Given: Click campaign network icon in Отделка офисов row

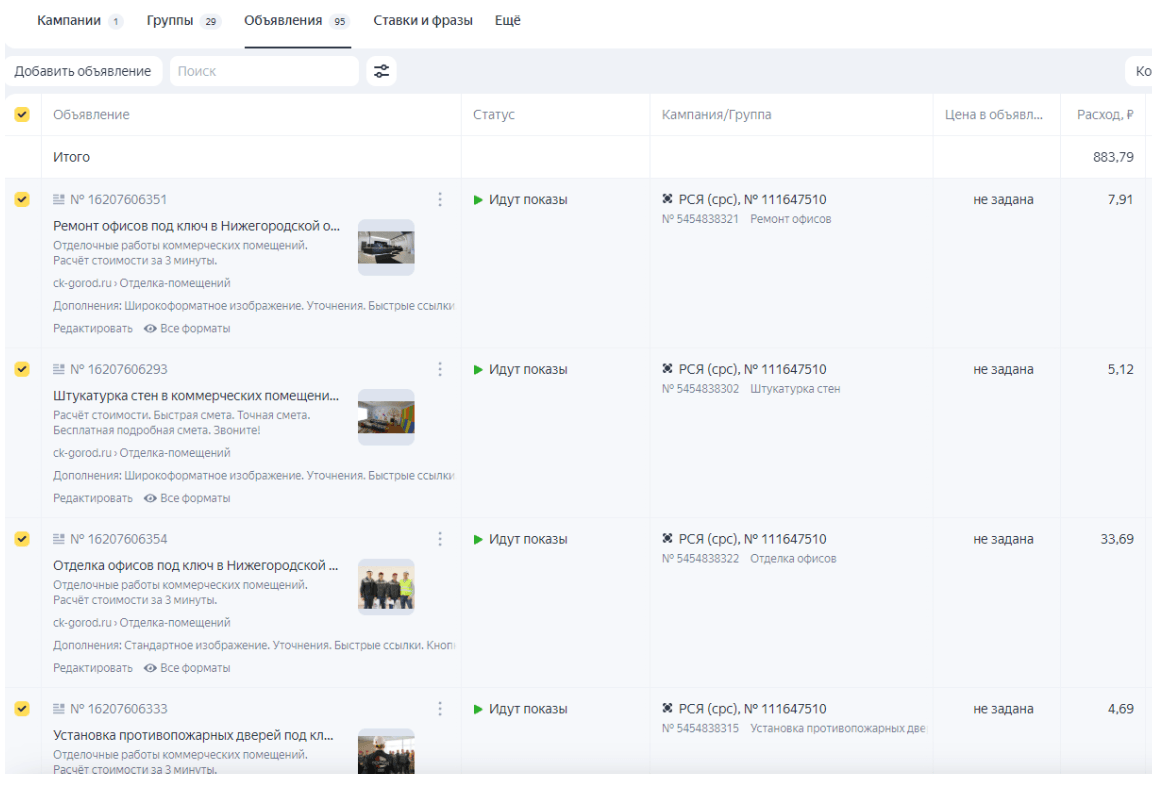Looking at the screenshot, I should 667,538.
